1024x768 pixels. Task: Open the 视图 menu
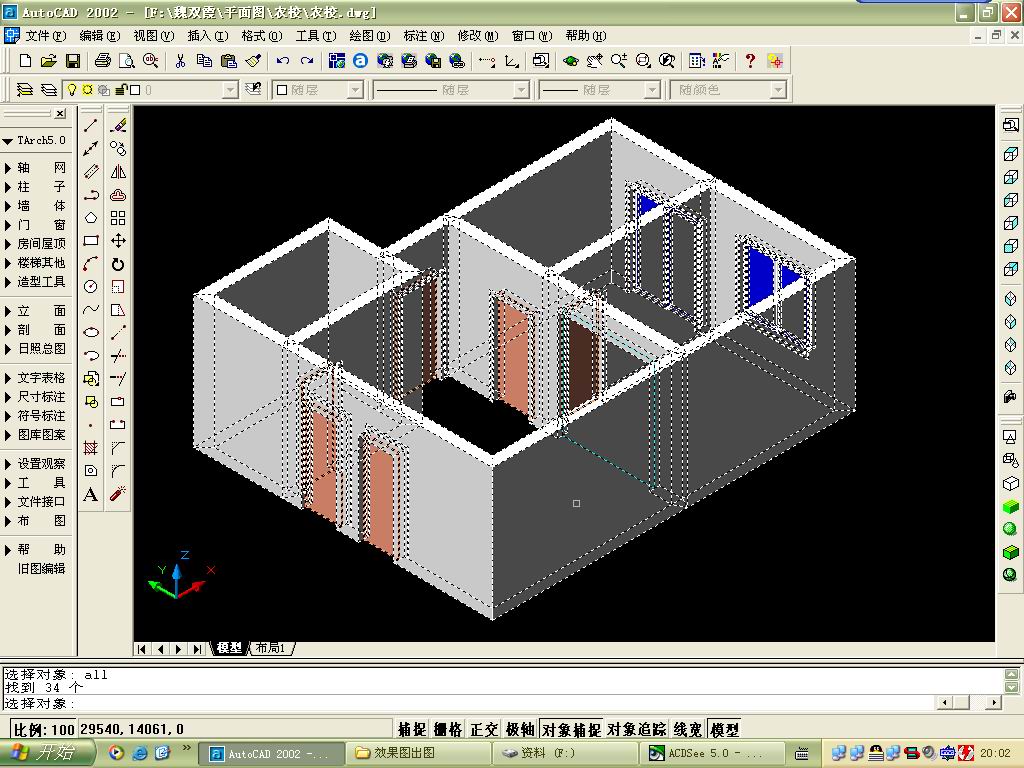(153, 35)
